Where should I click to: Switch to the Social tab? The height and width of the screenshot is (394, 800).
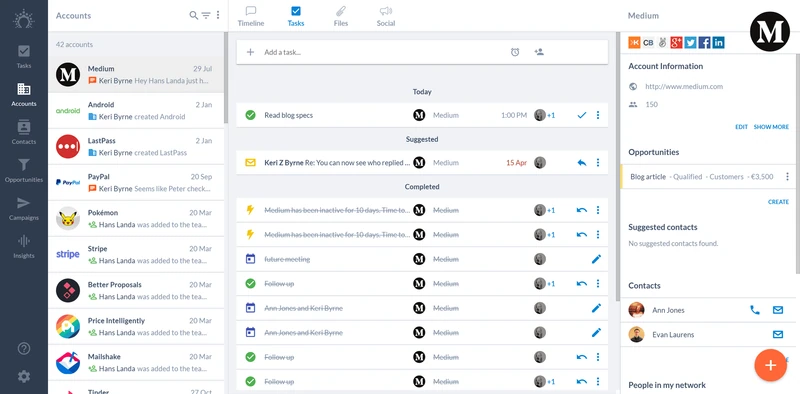click(x=386, y=16)
